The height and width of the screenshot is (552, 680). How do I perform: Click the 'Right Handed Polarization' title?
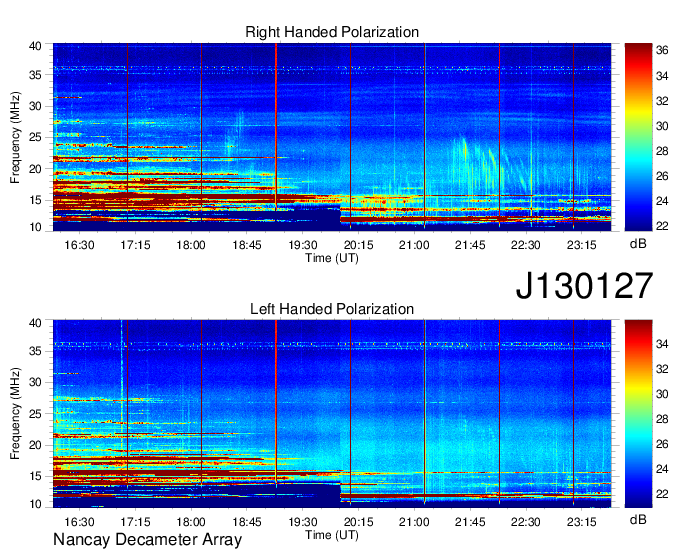pos(332,32)
